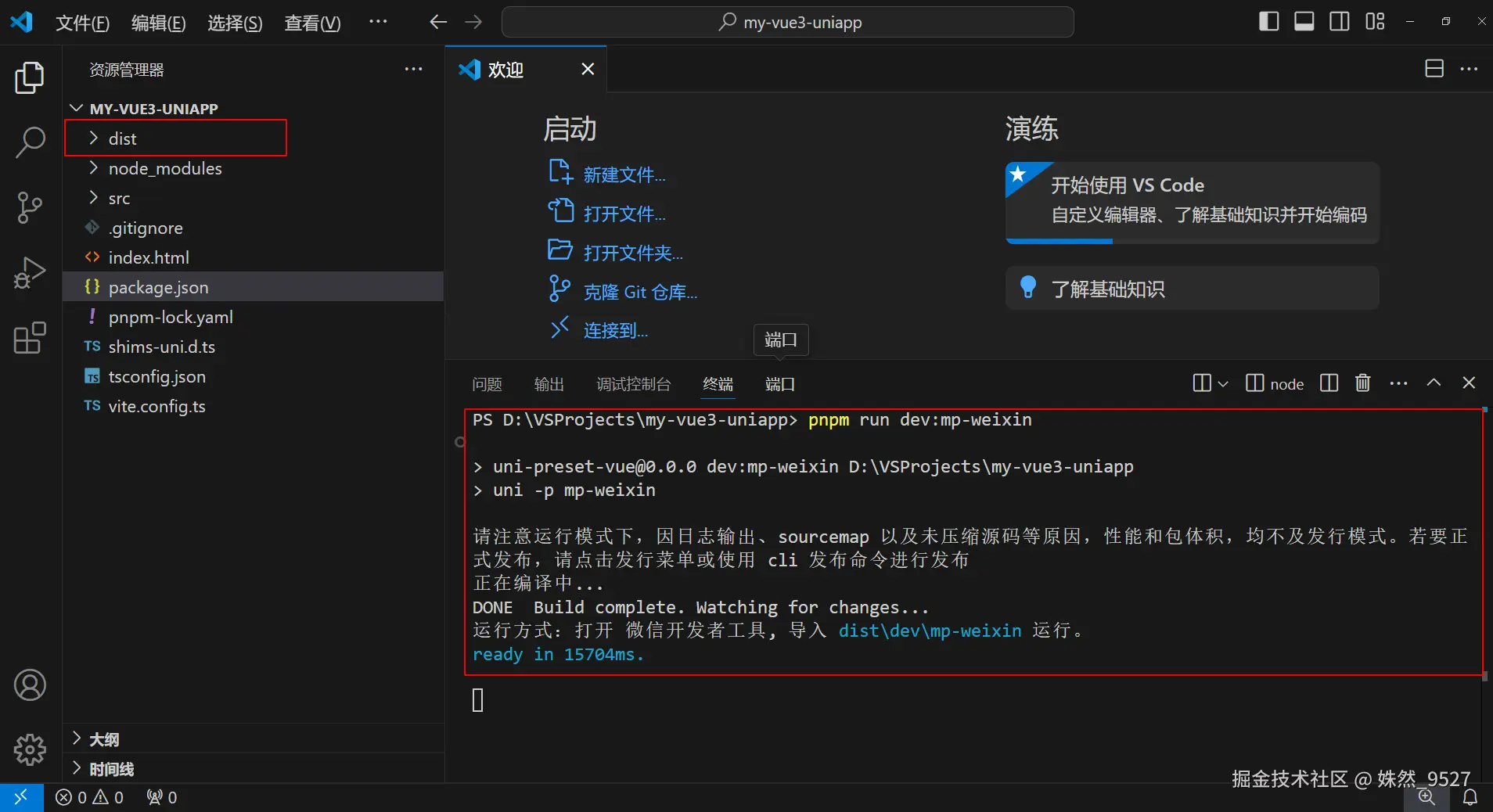Click the 克隆 Git 仓库... link
This screenshot has width=1493, height=812.
[x=640, y=292]
